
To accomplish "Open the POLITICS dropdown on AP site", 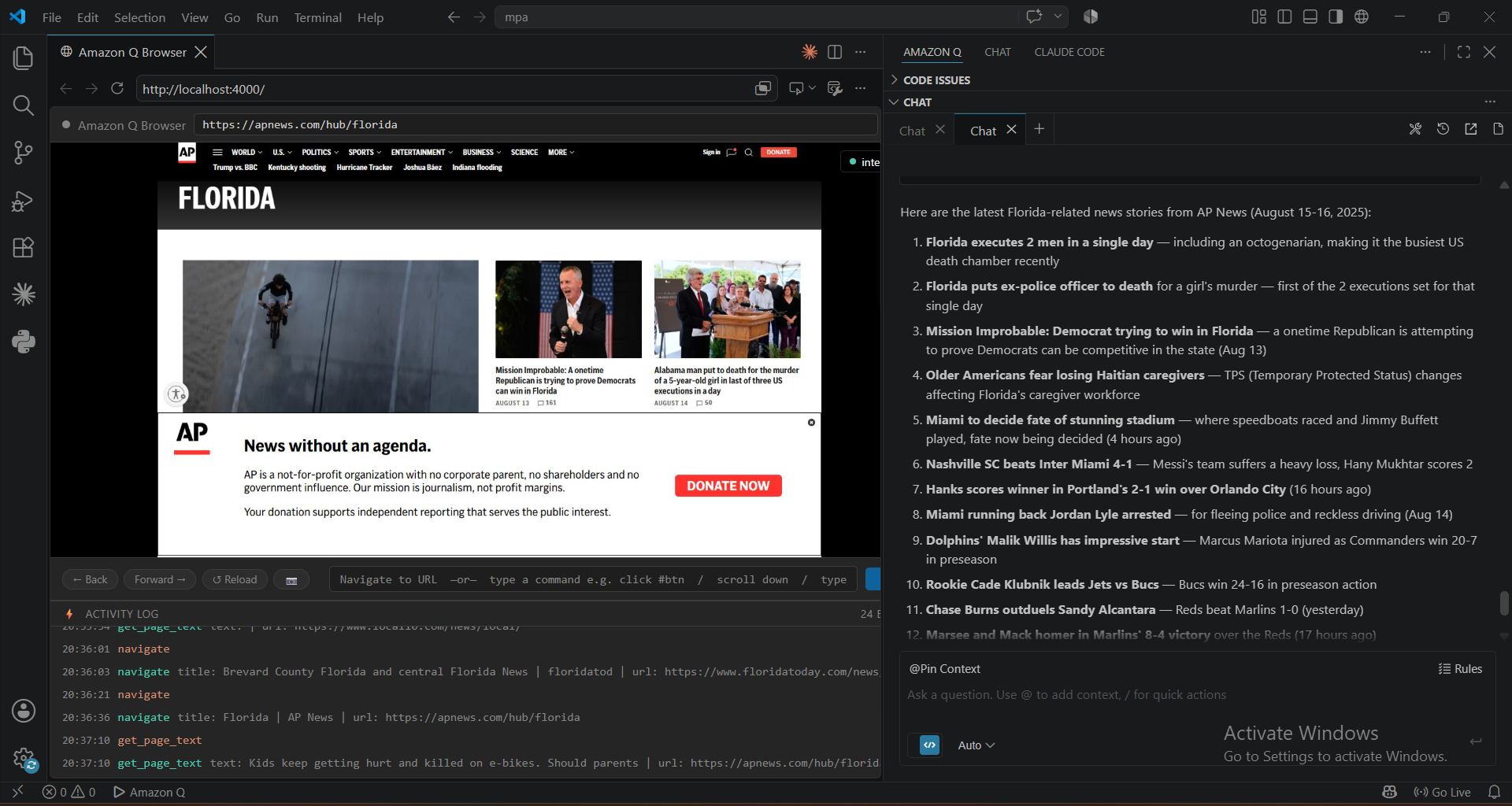I will pyautogui.click(x=320, y=153).
